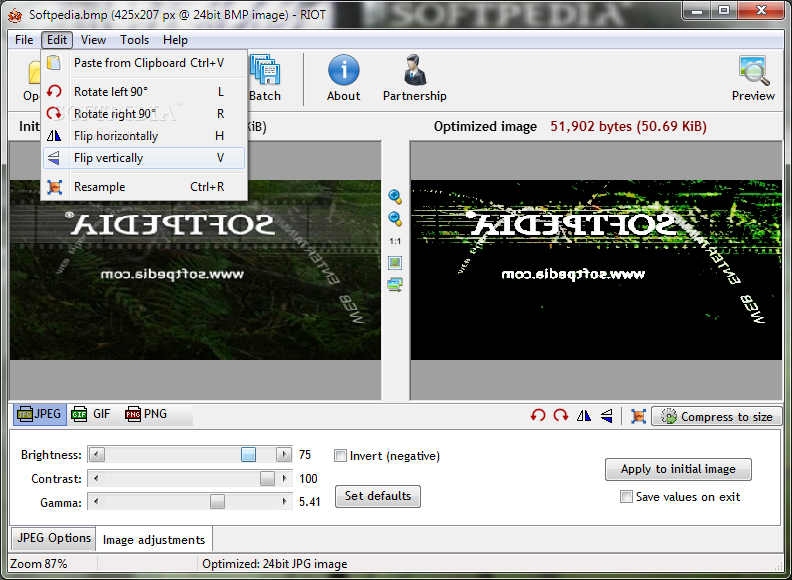Click Gamma slider left arrow
Image resolution: width=792 pixels, height=580 pixels.
pos(96,502)
